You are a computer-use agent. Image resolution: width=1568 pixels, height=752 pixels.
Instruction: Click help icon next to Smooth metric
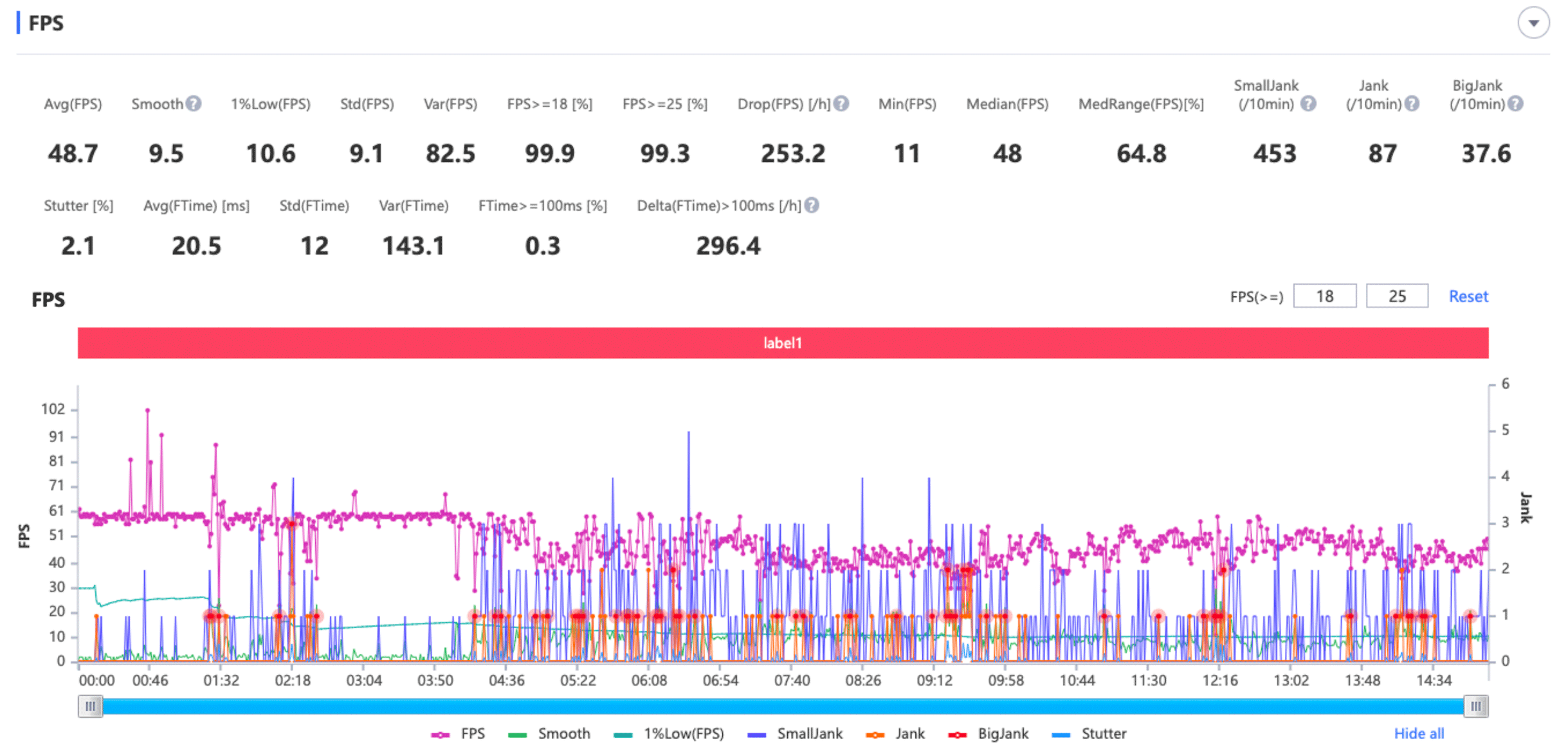tap(193, 103)
